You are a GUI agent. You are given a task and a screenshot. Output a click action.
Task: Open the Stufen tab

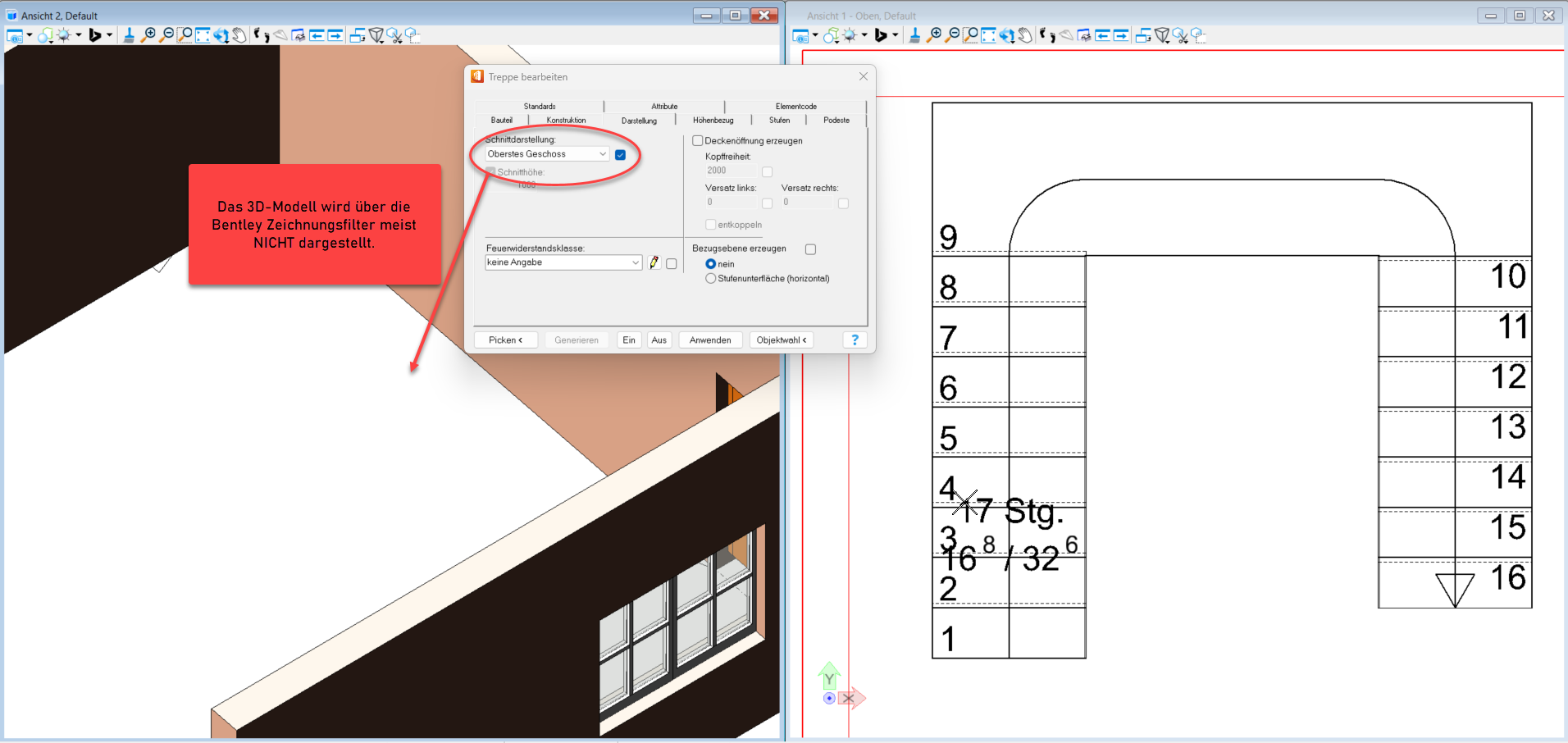(x=779, y=121)
